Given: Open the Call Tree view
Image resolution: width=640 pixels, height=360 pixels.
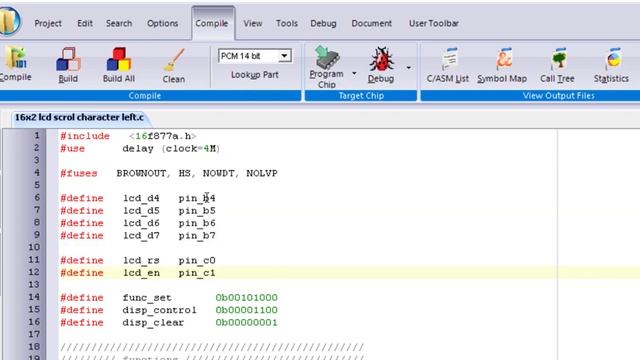Looking at the screenshot, I should pos(559,59).
